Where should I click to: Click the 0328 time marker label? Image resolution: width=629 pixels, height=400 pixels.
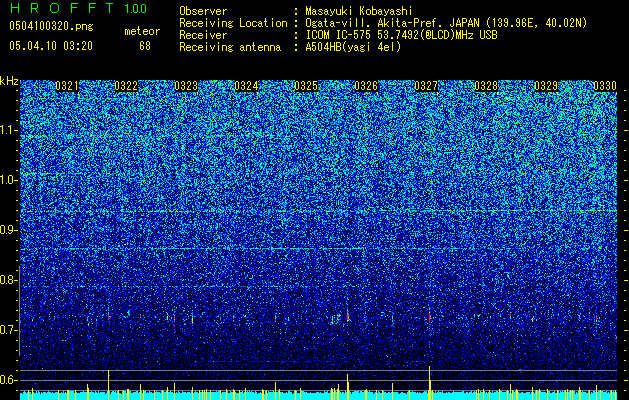click(486, 86)
